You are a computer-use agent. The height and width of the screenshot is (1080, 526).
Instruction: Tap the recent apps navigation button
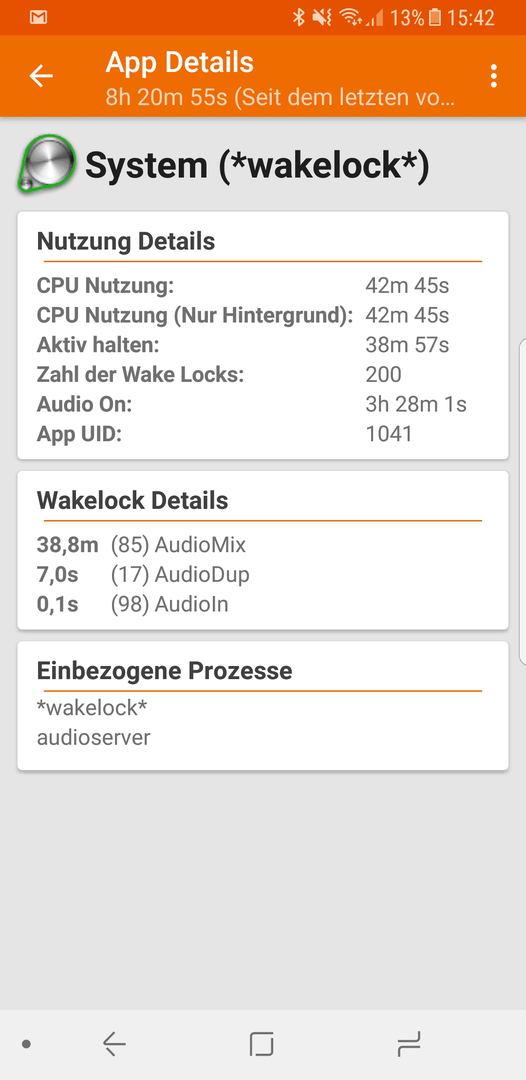click(x=409, y=1044)
